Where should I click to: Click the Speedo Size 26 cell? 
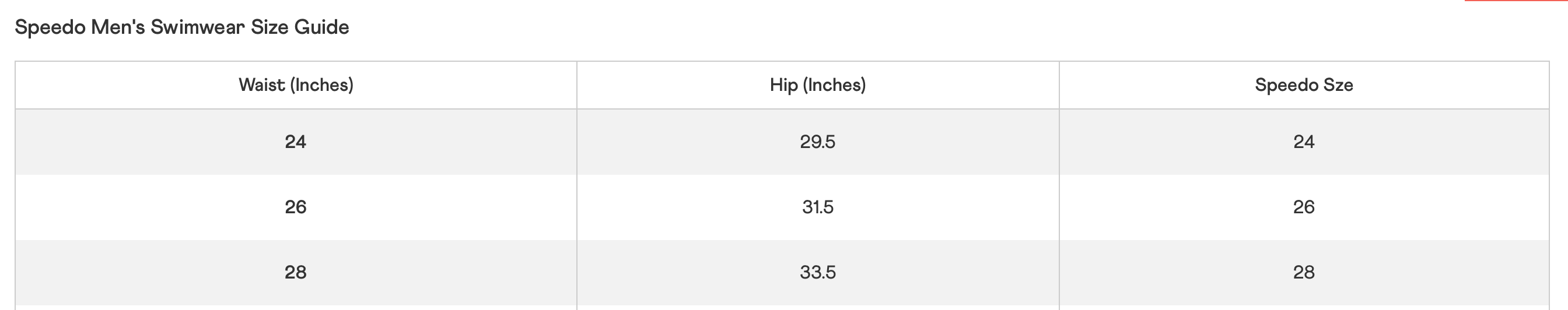coord(1304,207)
